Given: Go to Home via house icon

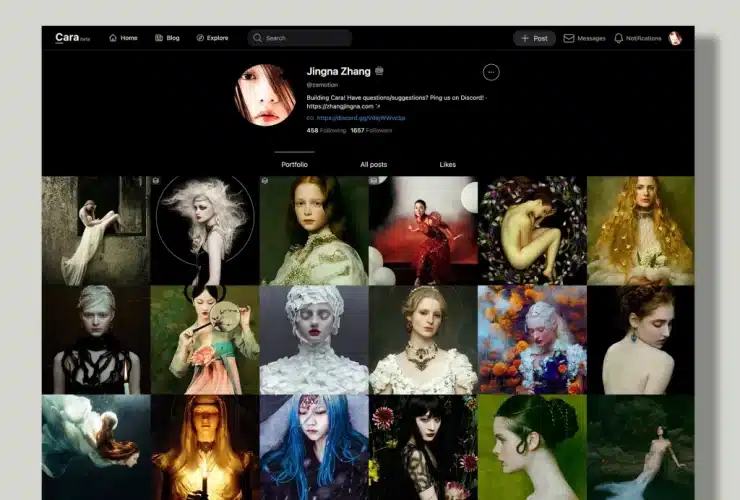Looking at the screenshot, I should pos(112,38).
